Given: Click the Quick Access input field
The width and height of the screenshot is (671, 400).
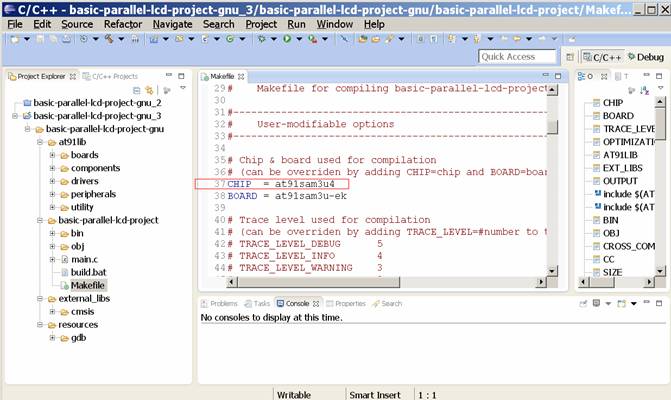Looking at the screenshot, I should (x=517, y=57).
